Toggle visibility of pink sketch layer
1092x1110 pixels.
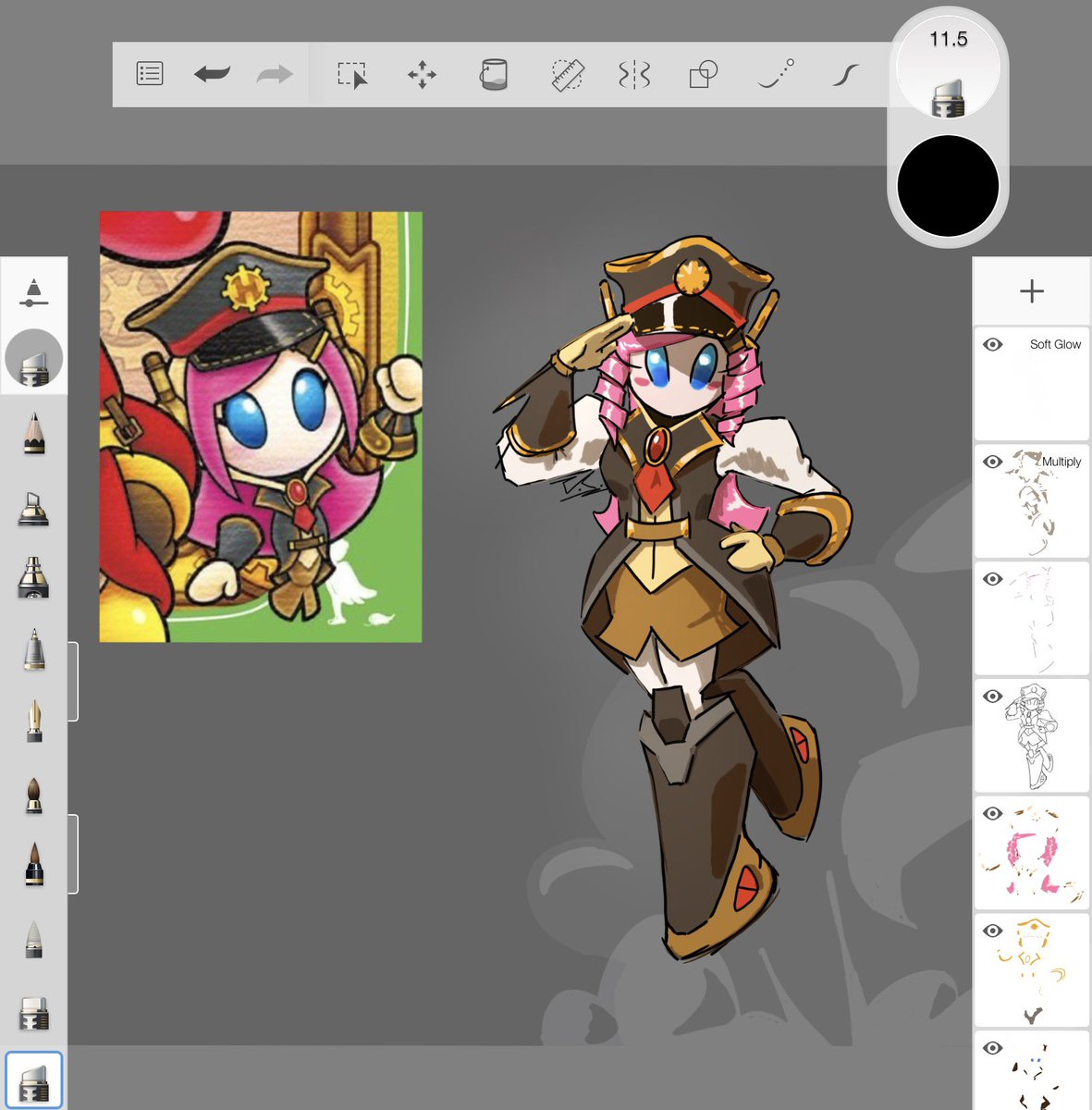993,579
